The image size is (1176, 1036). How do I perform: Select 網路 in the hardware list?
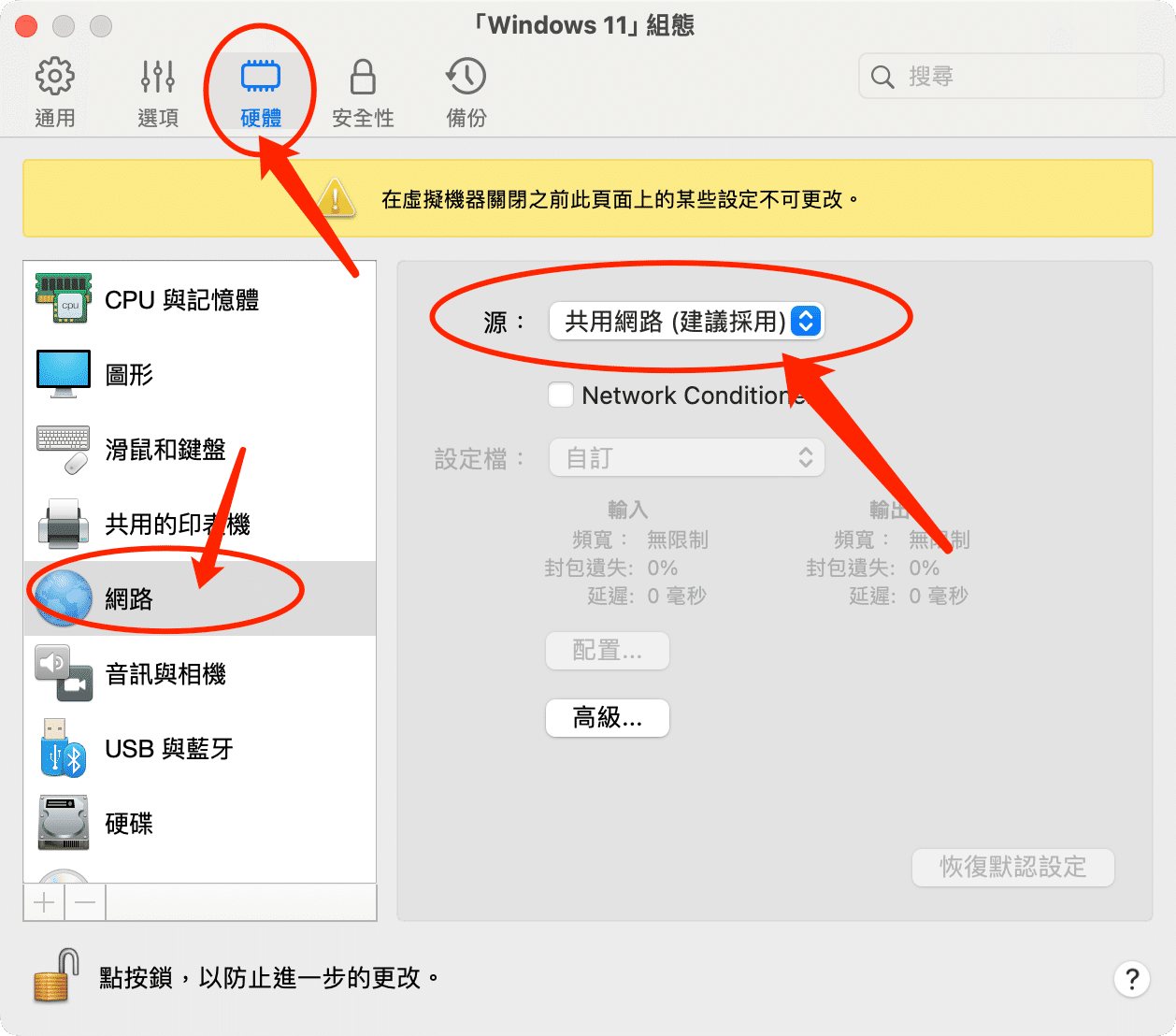tap(200, 598)
